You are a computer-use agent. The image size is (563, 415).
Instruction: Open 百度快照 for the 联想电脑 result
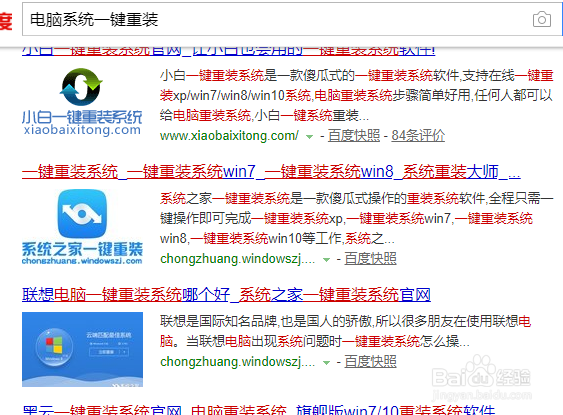[x=371, y=362]
